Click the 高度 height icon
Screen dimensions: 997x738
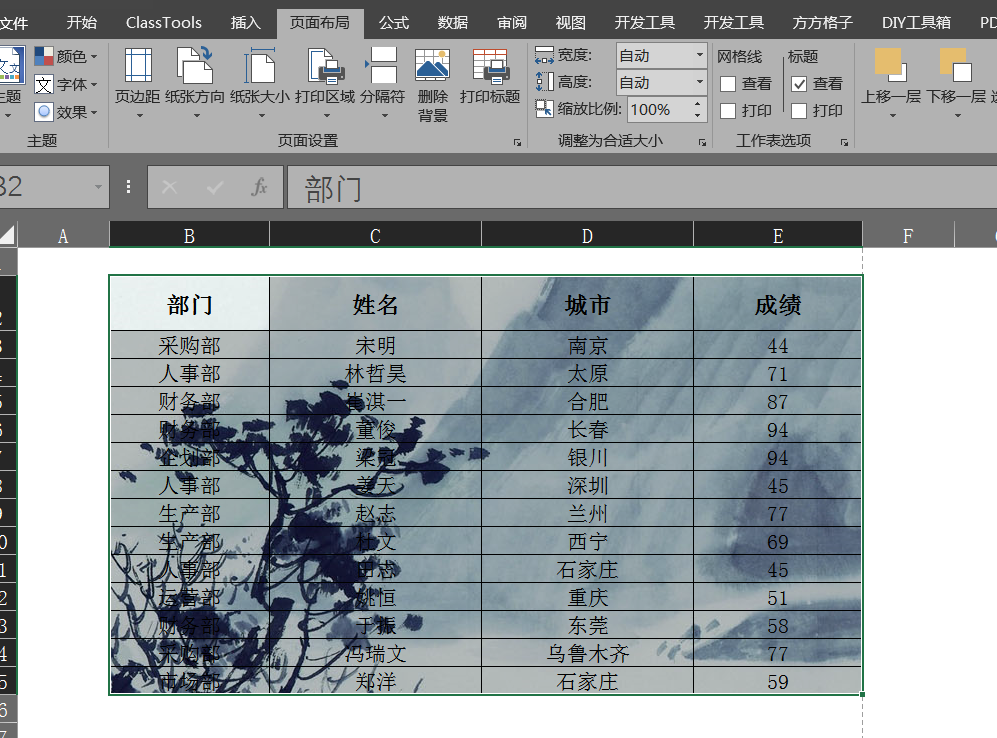pyautogui.click(x=544, y=82)
